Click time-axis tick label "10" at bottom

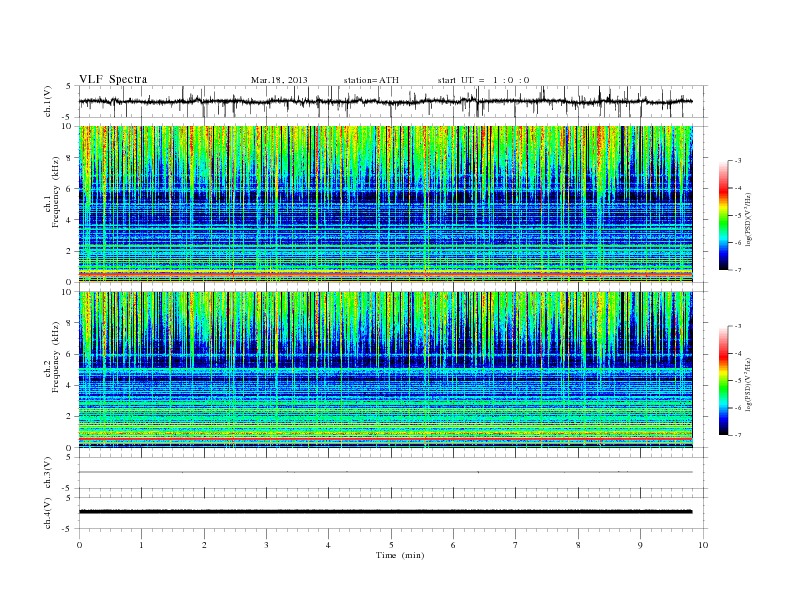pos(703,545)
